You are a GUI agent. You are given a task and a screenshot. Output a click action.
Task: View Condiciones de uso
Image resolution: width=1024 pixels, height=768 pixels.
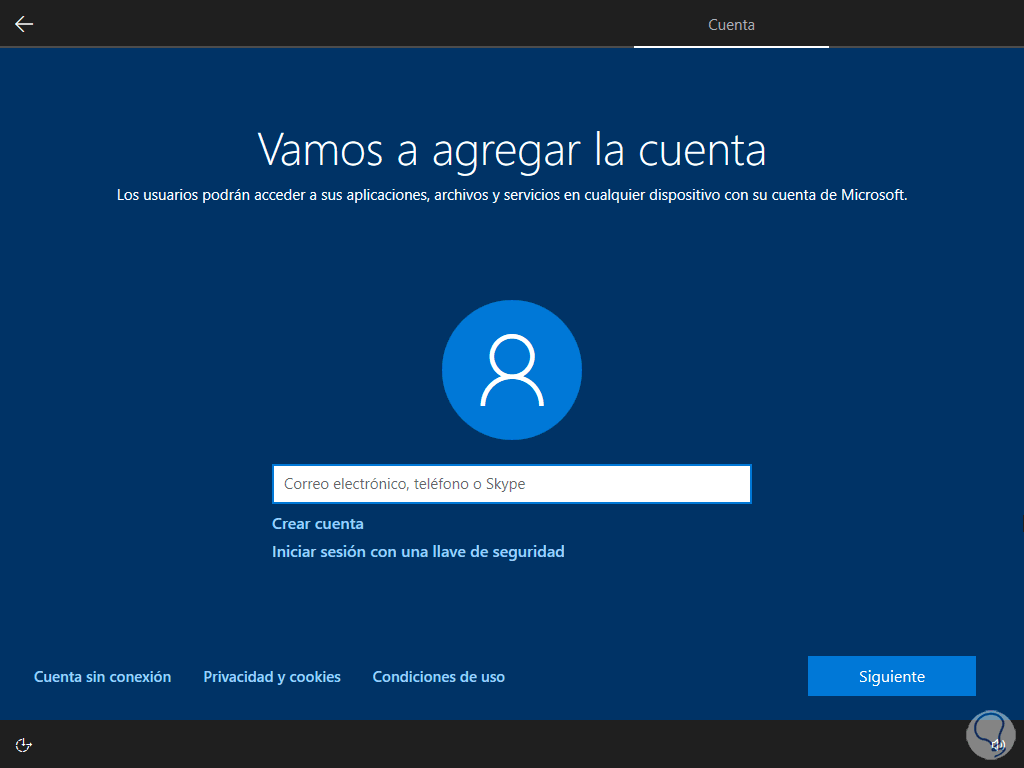[x=438, y=676]
